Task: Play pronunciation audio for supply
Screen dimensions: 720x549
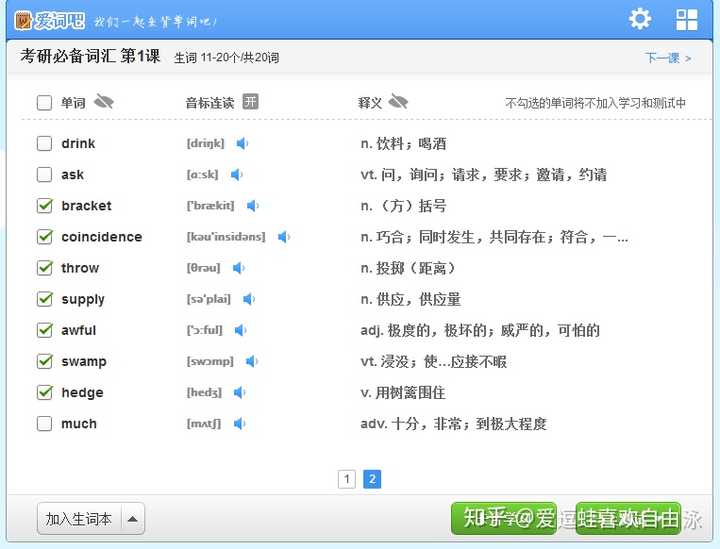Action: pyautogui.click(x=248, y=299)
